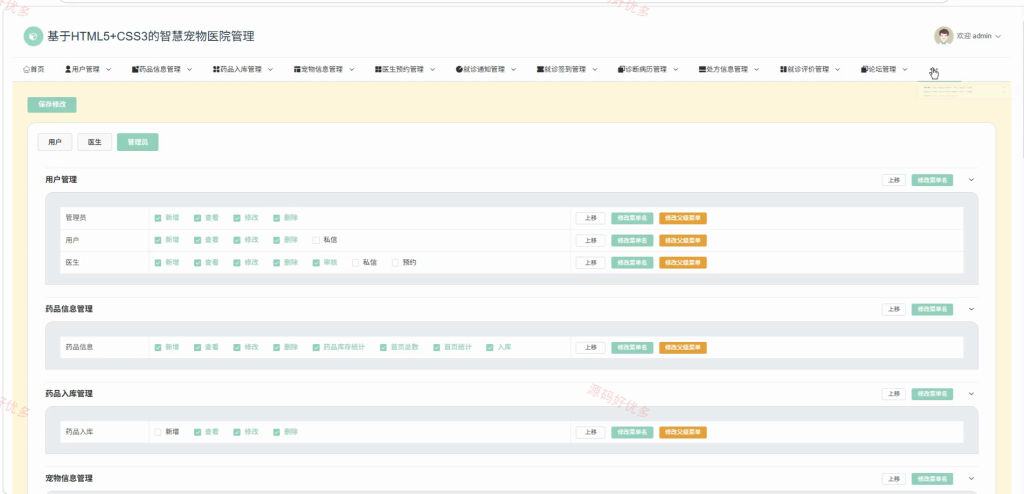This screenshot has width=1024, height=494.
Task: Click the page title 基于HTML5+CSS3的智慧宠物医院管理
Action: click(x=151, y=37)
